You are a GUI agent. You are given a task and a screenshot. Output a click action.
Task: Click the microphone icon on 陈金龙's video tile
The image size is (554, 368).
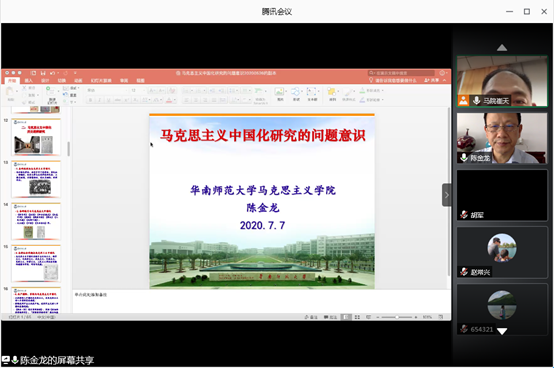tap(464, 158)
